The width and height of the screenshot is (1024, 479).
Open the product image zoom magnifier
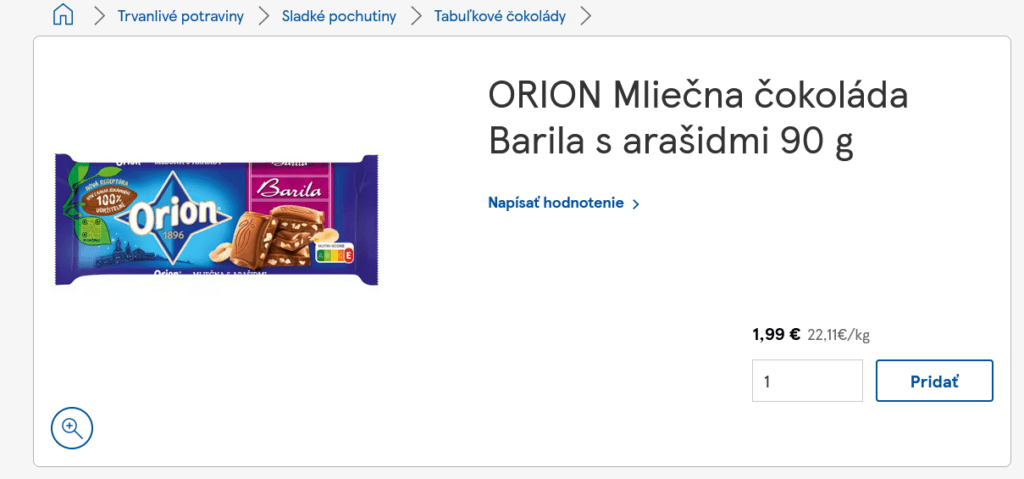coord(72,428)
